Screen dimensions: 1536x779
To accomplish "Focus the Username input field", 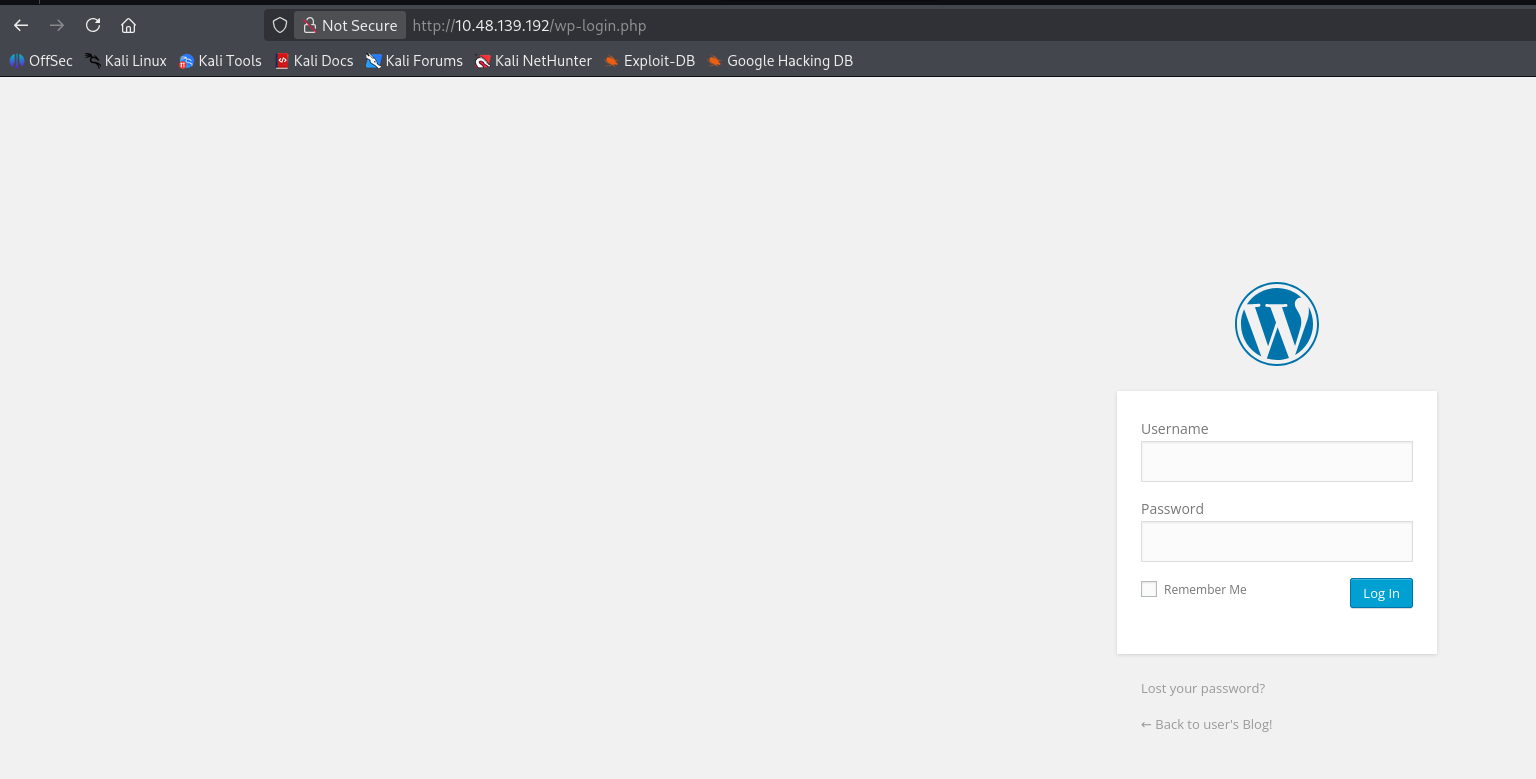I will pyautogui.click(x=1276, y=462).
